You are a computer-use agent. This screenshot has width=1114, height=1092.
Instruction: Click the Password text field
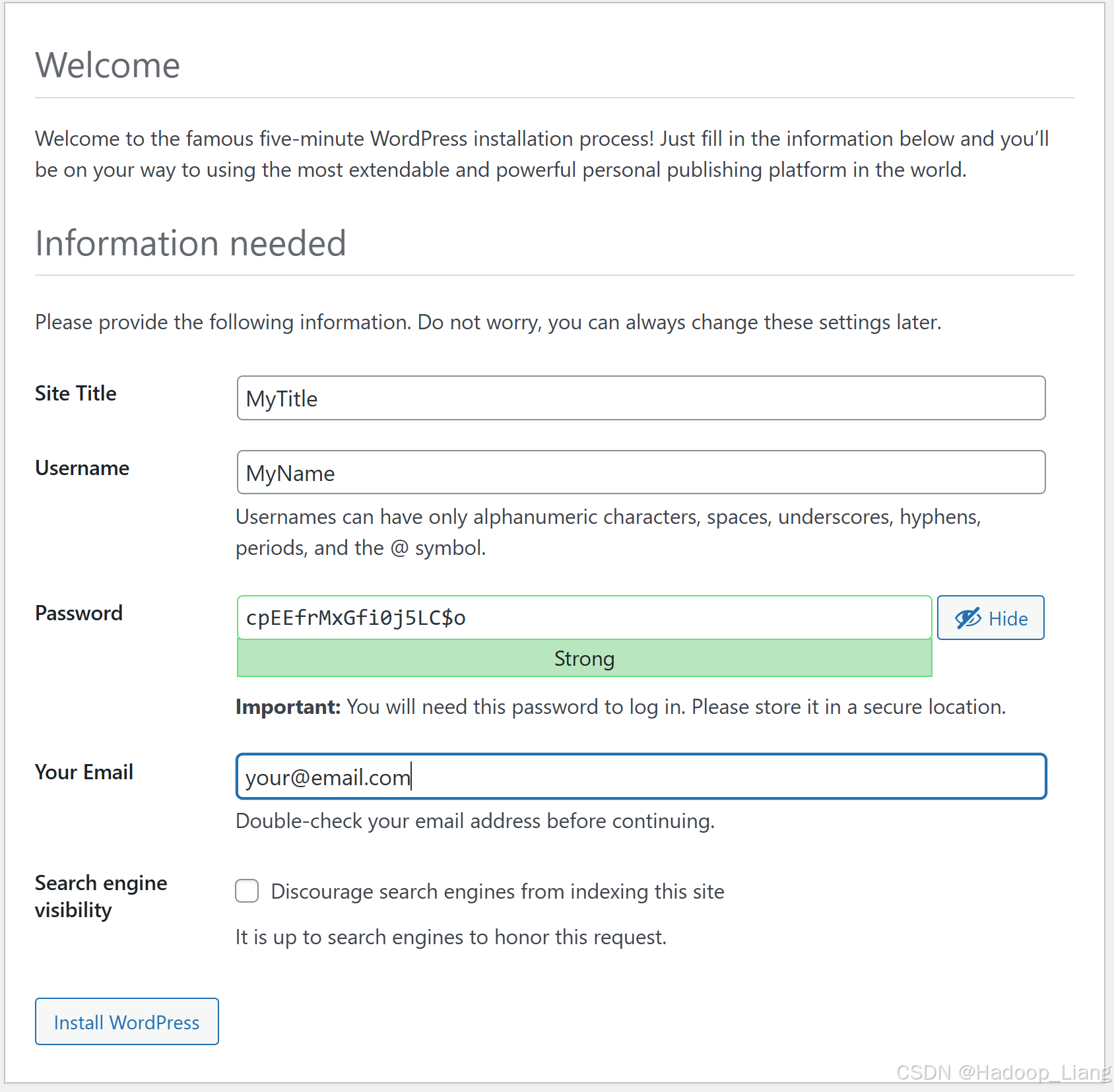coord(584,618)
